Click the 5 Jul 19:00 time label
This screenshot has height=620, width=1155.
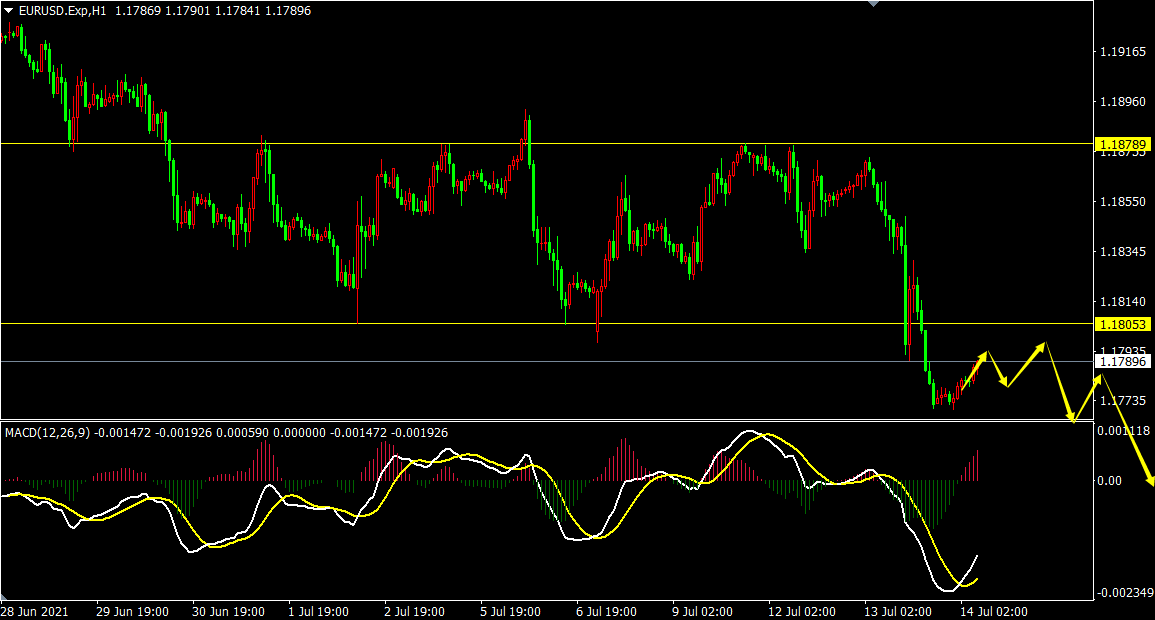pyautogui.click(x=510, y=612)
